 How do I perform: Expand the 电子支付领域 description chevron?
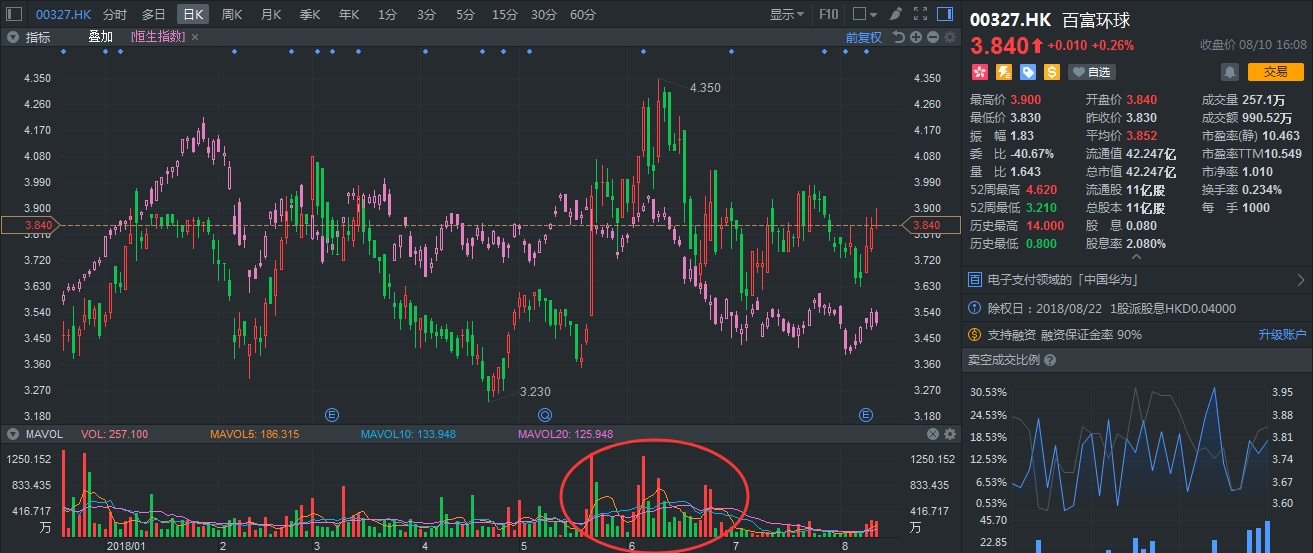(x=1300, y=280)
